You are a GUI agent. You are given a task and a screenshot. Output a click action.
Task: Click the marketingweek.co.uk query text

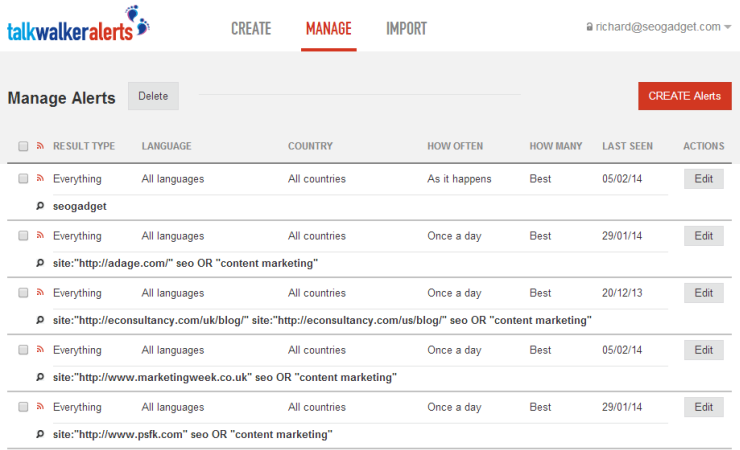[x=225, y=377]
